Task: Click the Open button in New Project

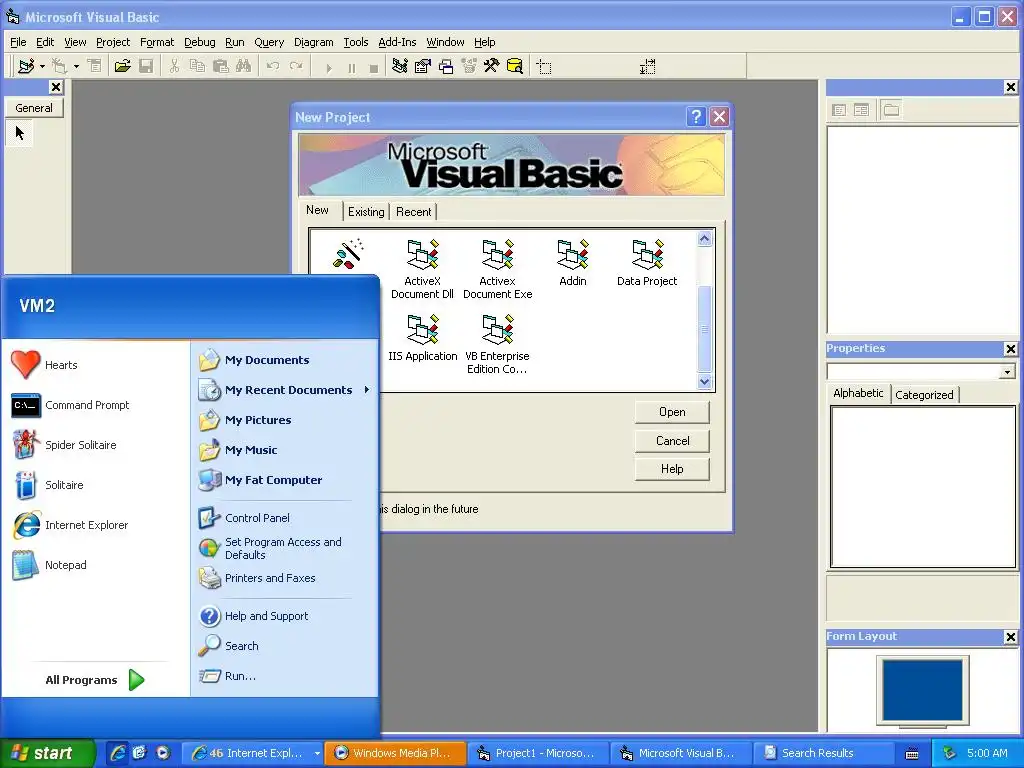Action: [672, 412]
